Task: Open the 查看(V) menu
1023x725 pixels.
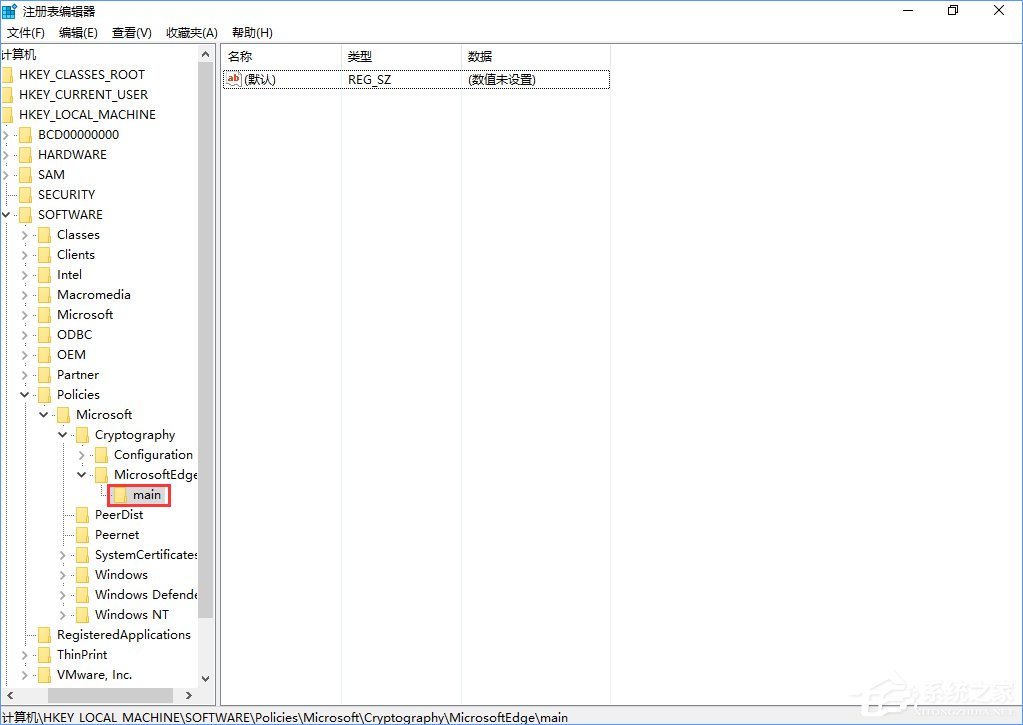Action: tap(131, 32)
